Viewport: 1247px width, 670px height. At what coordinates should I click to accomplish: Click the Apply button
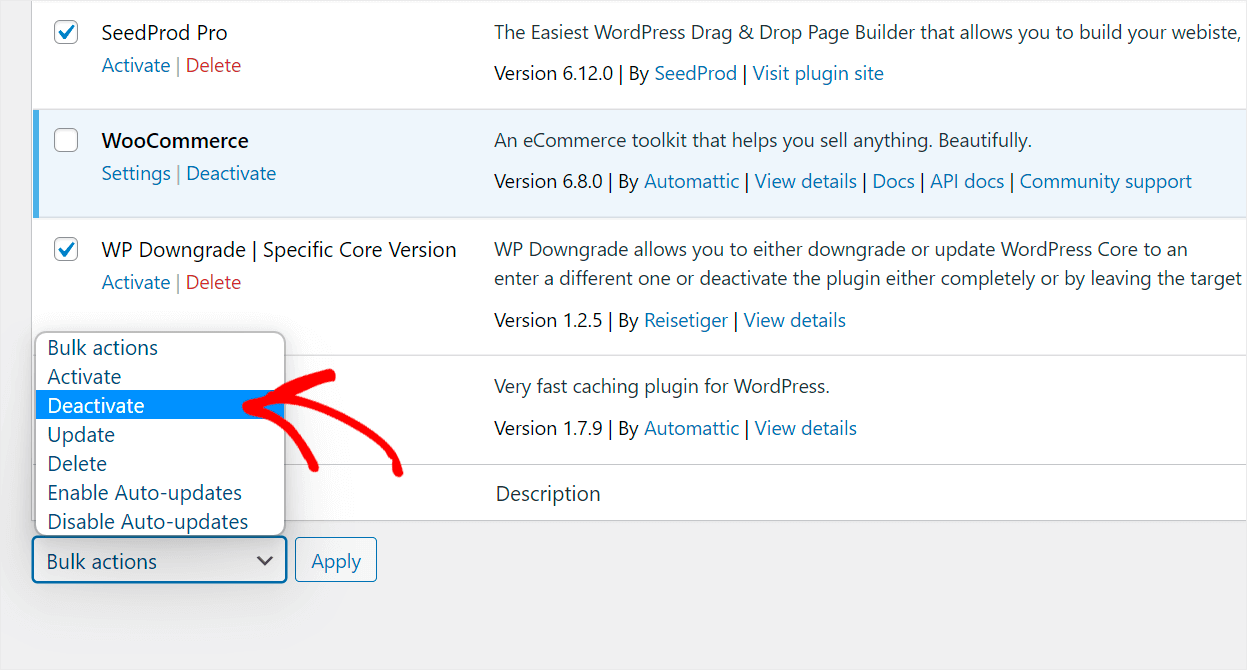click(x=336, y=561)
